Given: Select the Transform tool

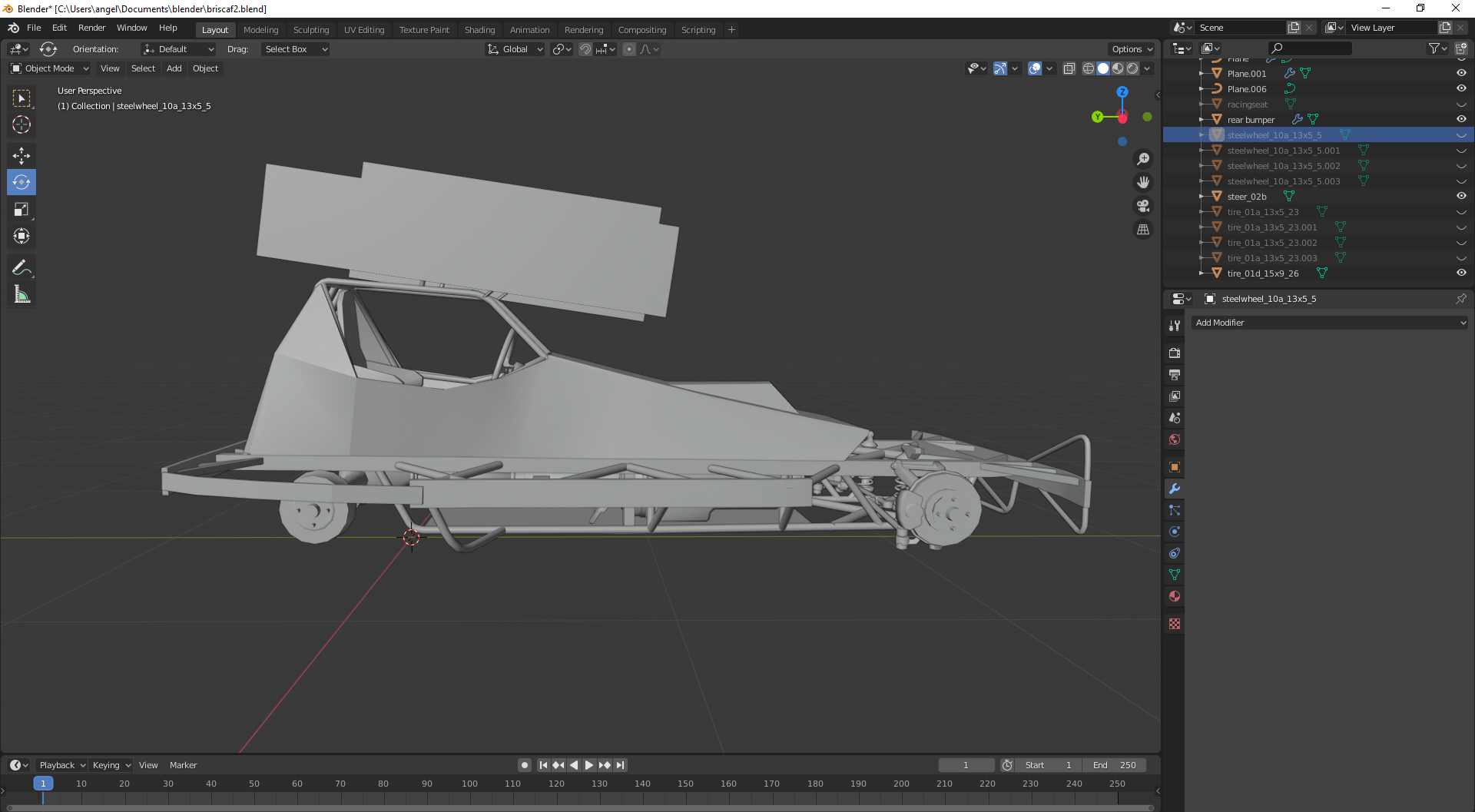Looking at the screenshot, I should click(x=22, y=236).
